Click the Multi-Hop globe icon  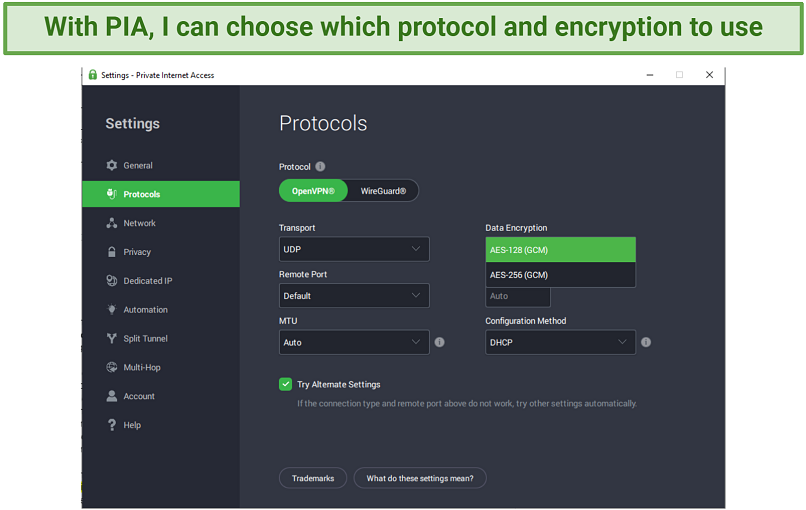[112, 367]
